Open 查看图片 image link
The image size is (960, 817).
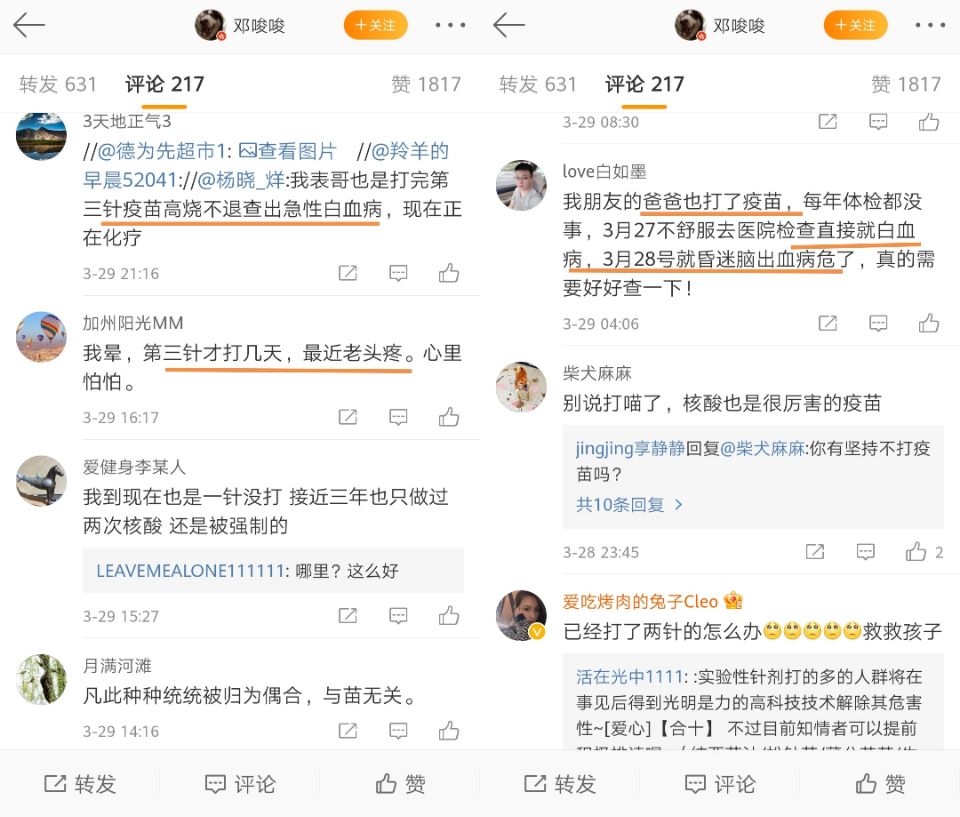coord(287,151)
